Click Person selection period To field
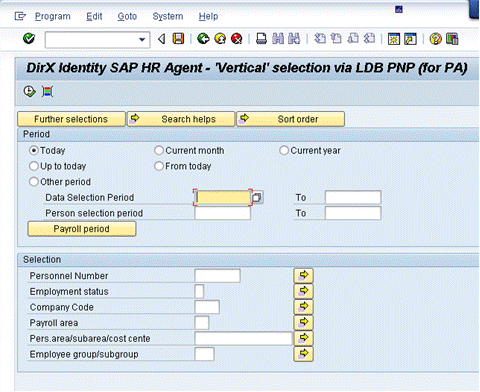 click(x=353, y=213)
